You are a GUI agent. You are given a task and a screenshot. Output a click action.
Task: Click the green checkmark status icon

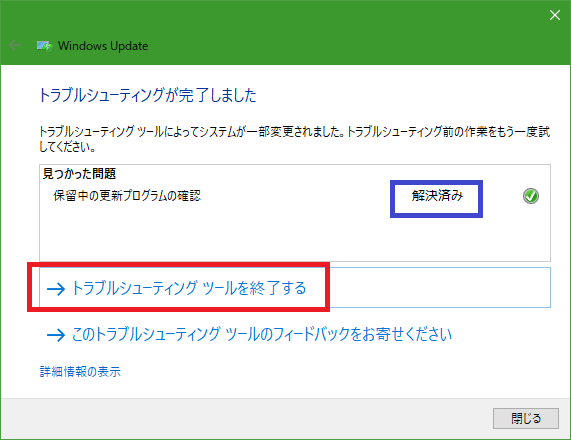point(531,196)
